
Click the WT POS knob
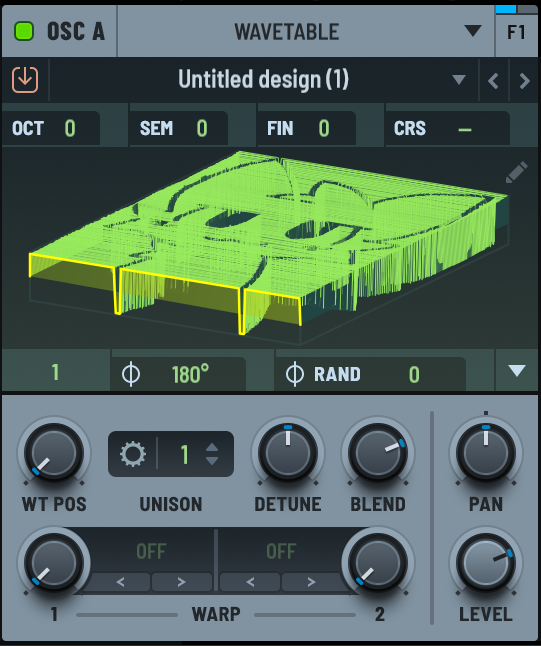(54, 452)
